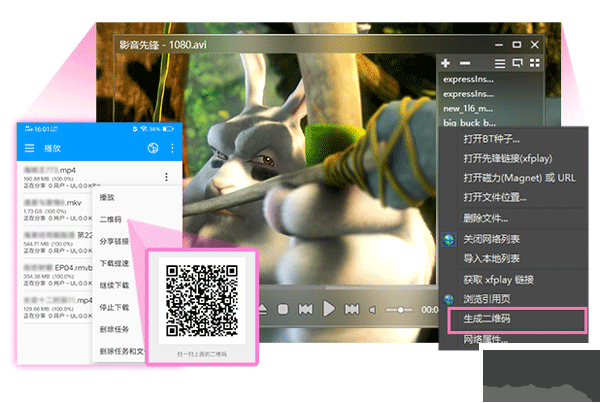Open the hamburger menu in mobile app
The width and height of the screenshot is (600, 403).
click(x=29, y=148)
